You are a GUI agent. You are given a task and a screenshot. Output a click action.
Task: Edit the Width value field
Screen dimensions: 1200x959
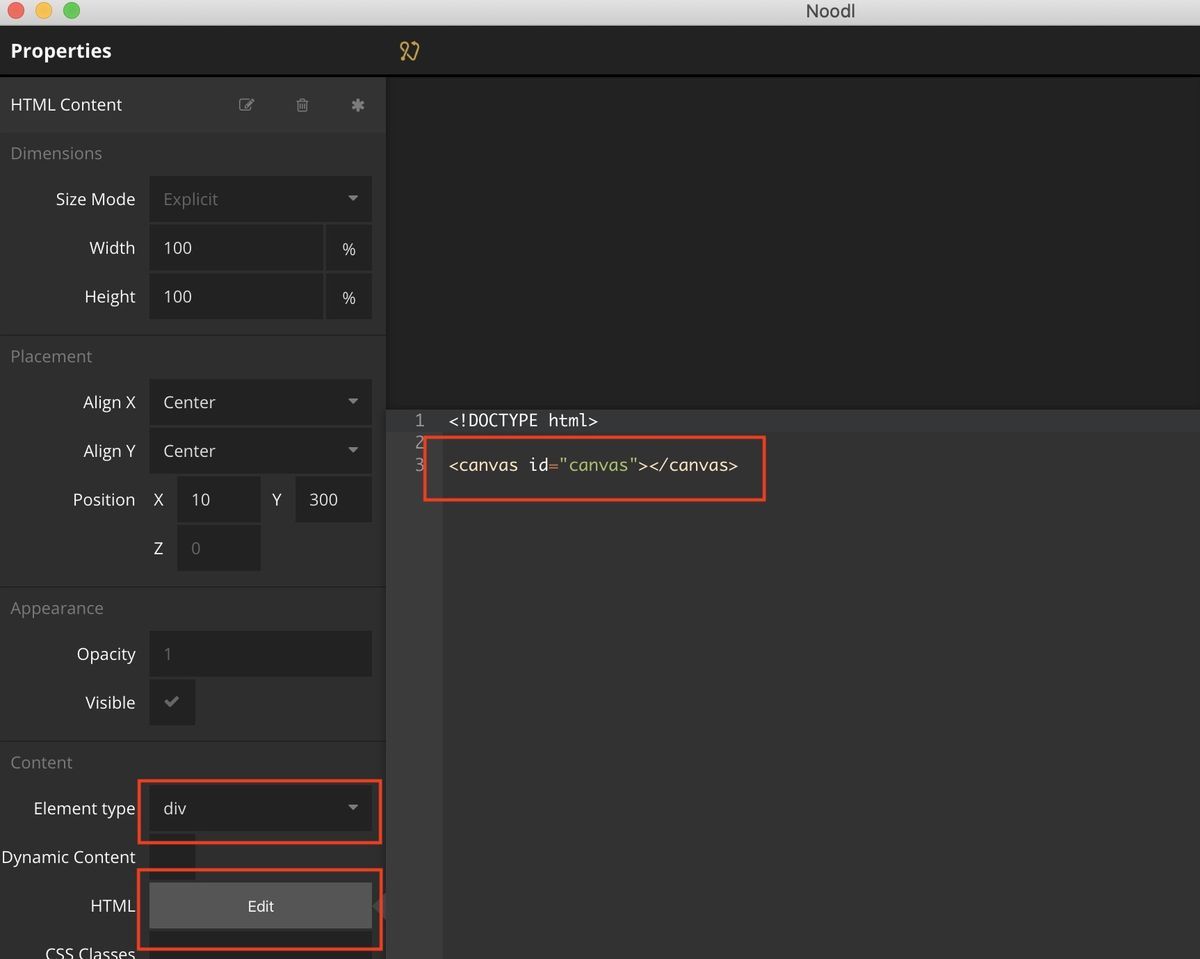point(236,248)
